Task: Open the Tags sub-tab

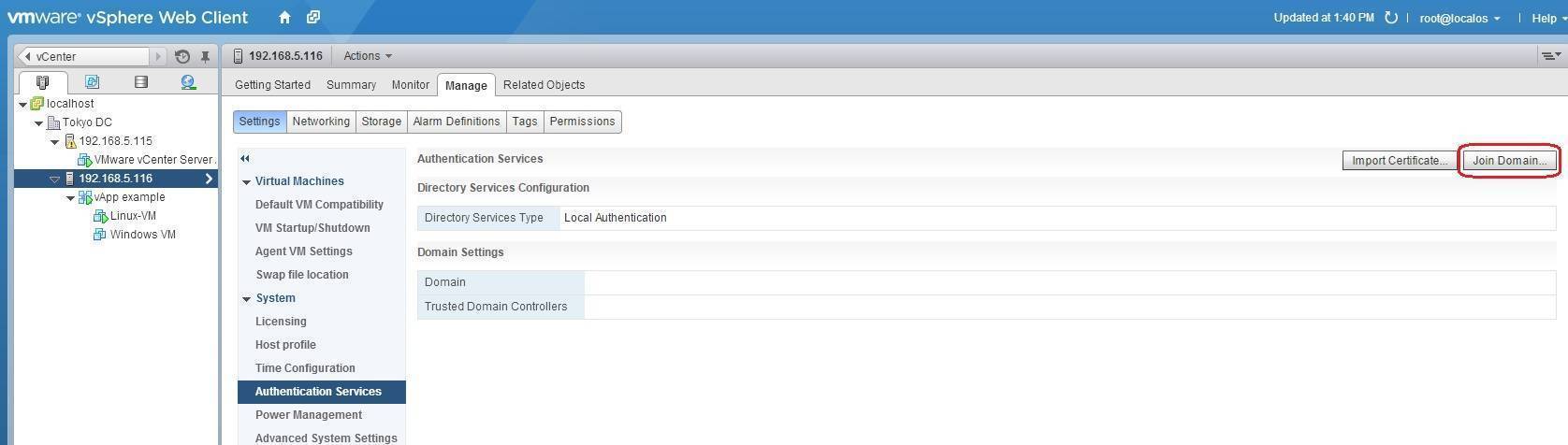Action: [525, 122]
